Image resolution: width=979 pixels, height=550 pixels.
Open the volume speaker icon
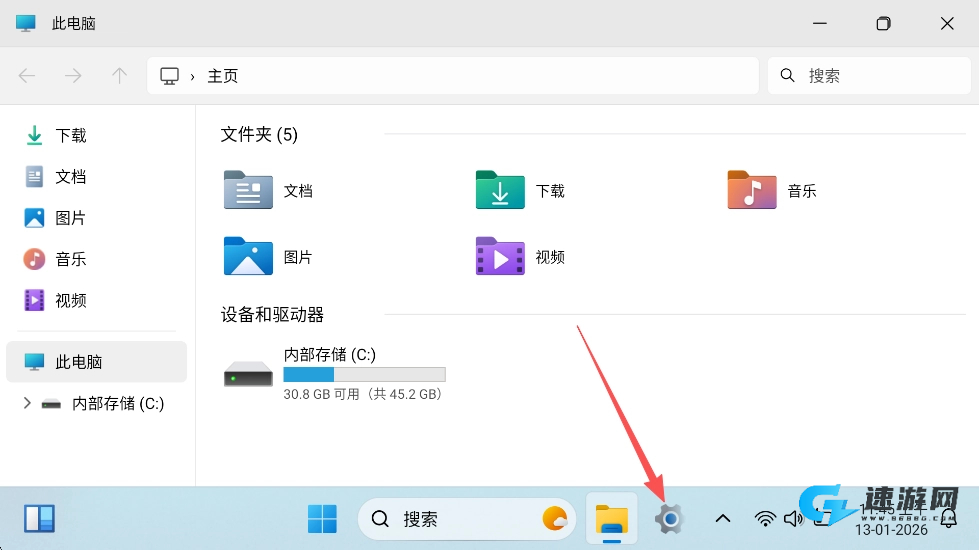[793, 519]
